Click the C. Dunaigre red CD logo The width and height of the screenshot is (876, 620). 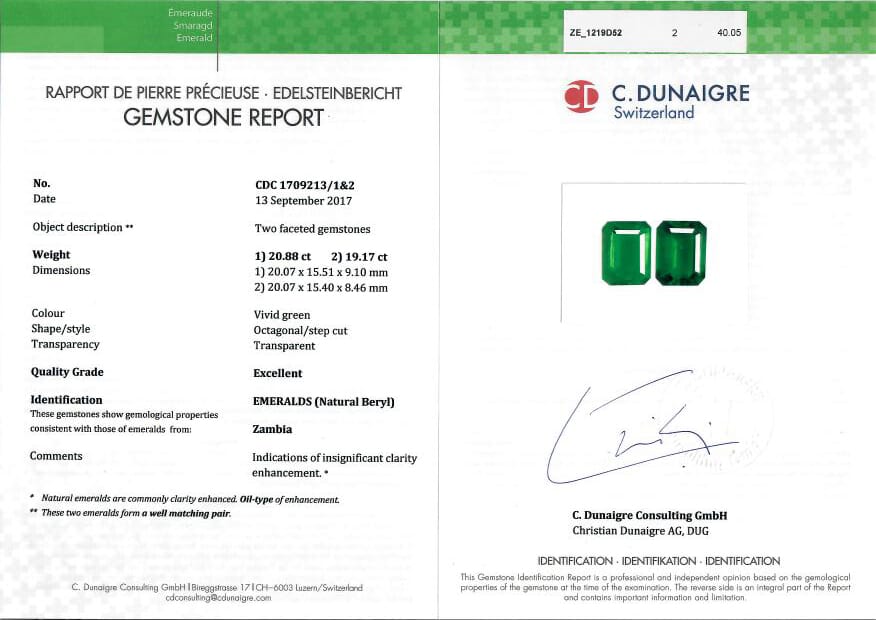click(x=581, y=97)
